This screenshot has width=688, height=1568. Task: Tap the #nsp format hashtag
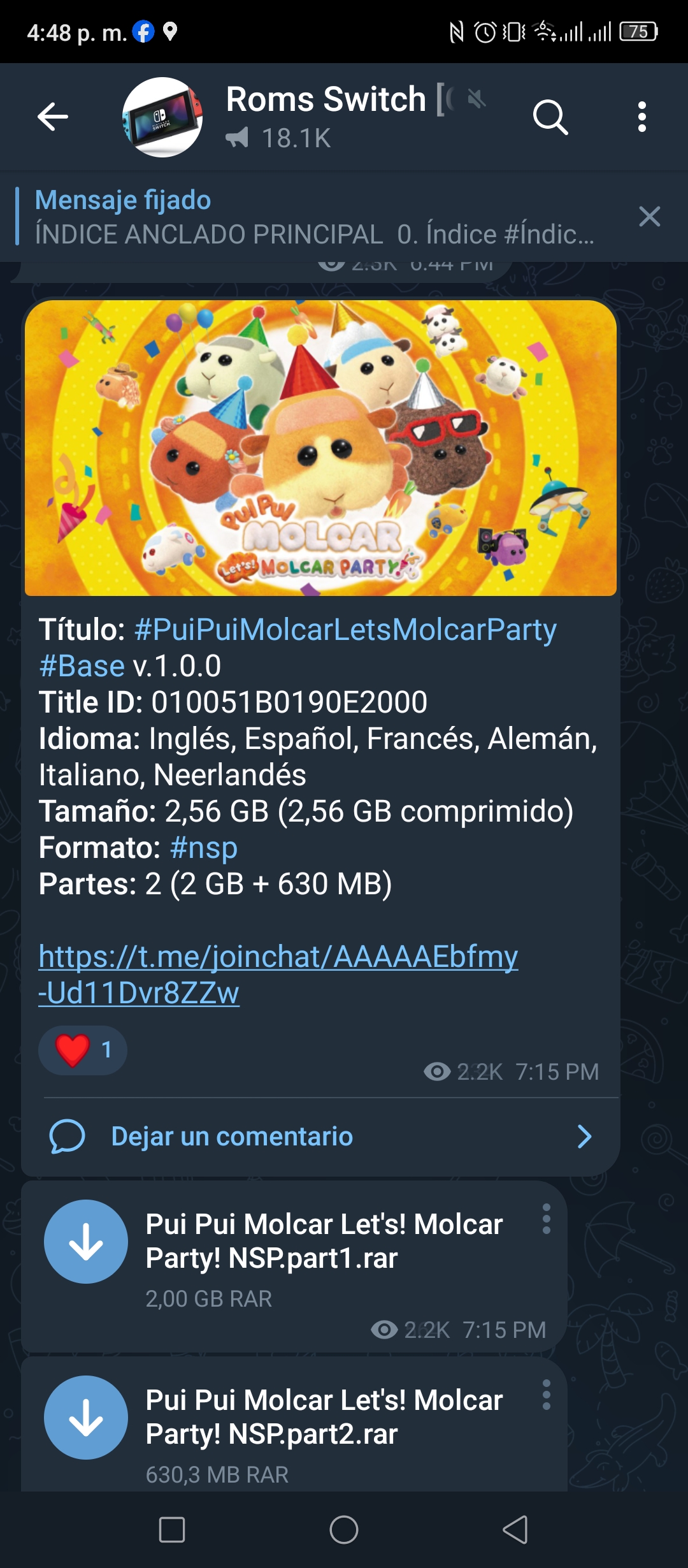pyautogui.click(x=204, y=848)
